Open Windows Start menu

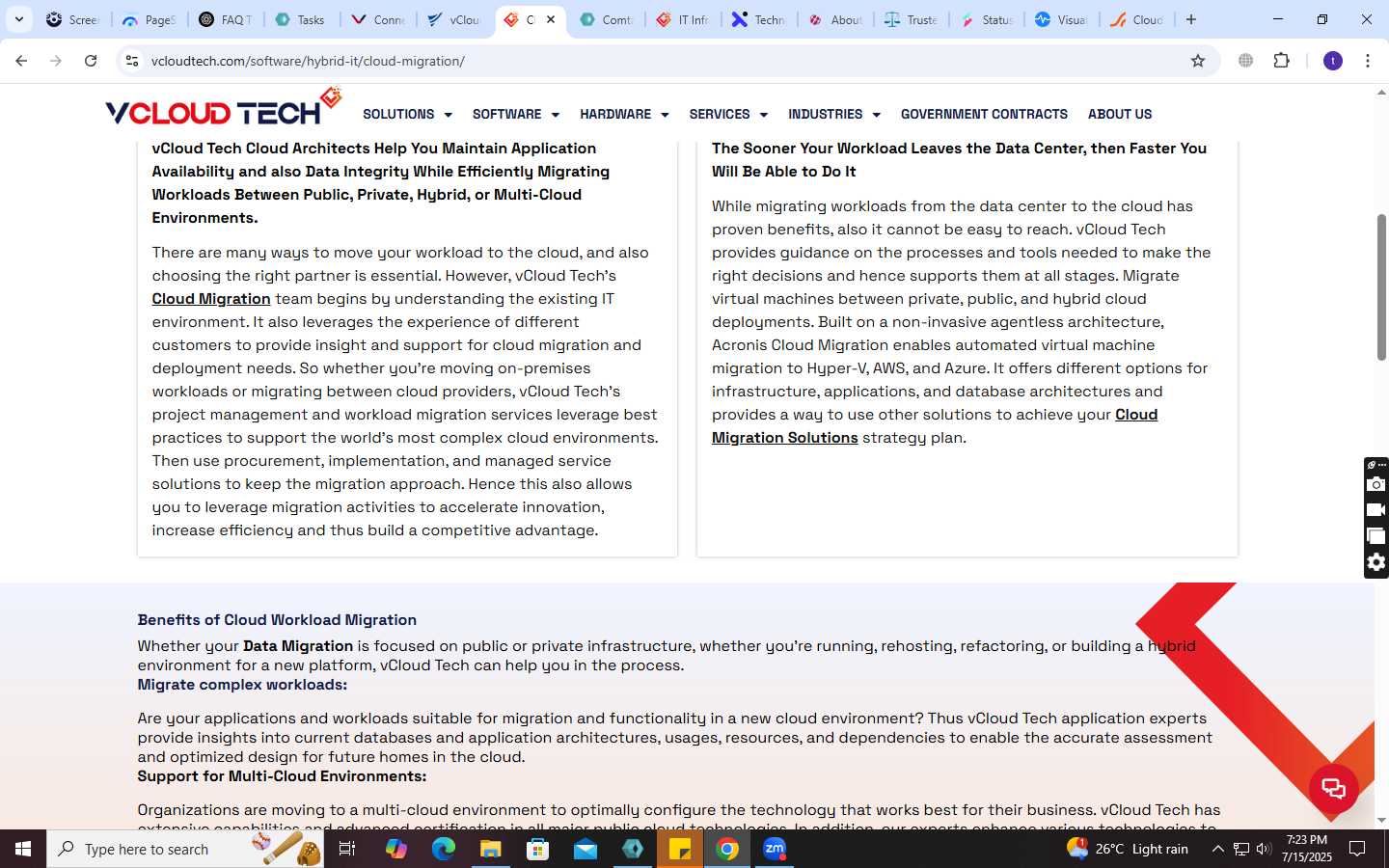tap(23, 849)
